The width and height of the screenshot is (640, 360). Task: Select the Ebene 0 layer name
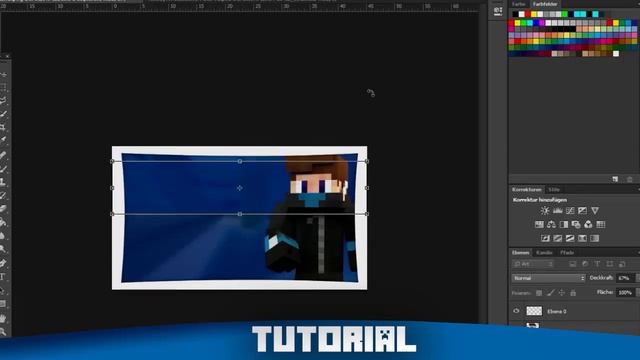point(557,311)
